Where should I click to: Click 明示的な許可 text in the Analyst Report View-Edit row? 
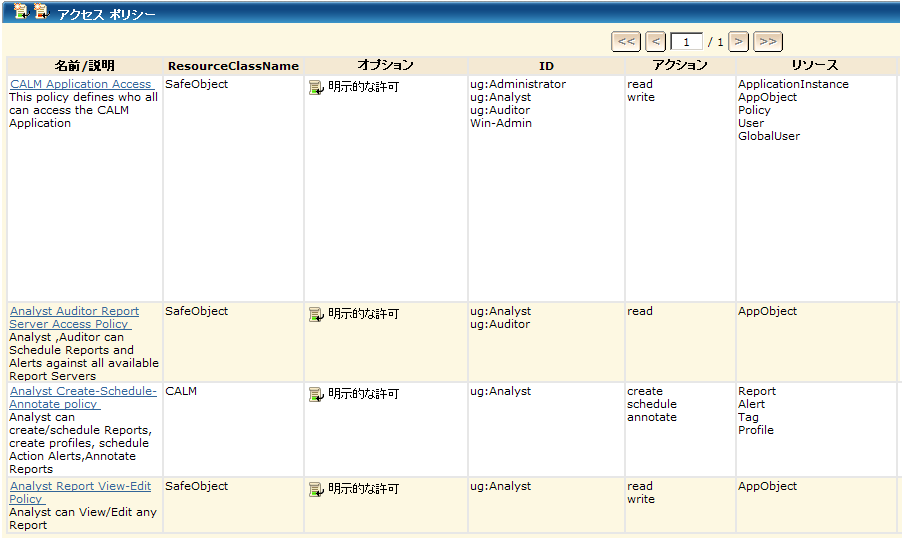[364, 489]
